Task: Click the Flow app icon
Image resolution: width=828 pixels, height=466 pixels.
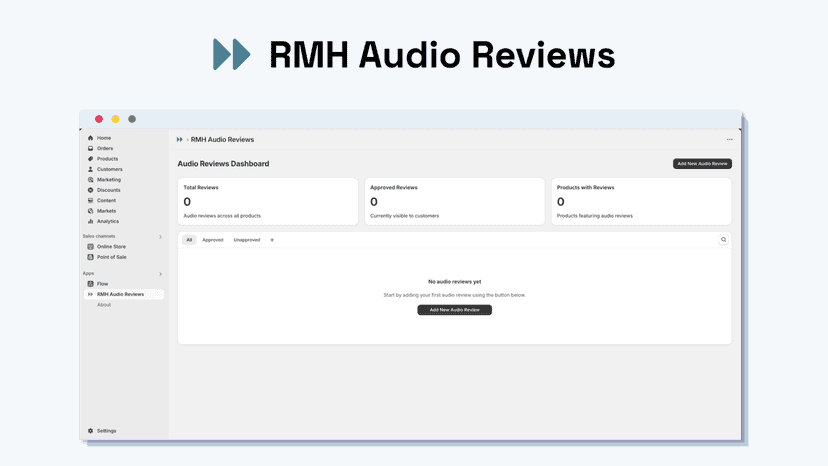Action: 90,284
